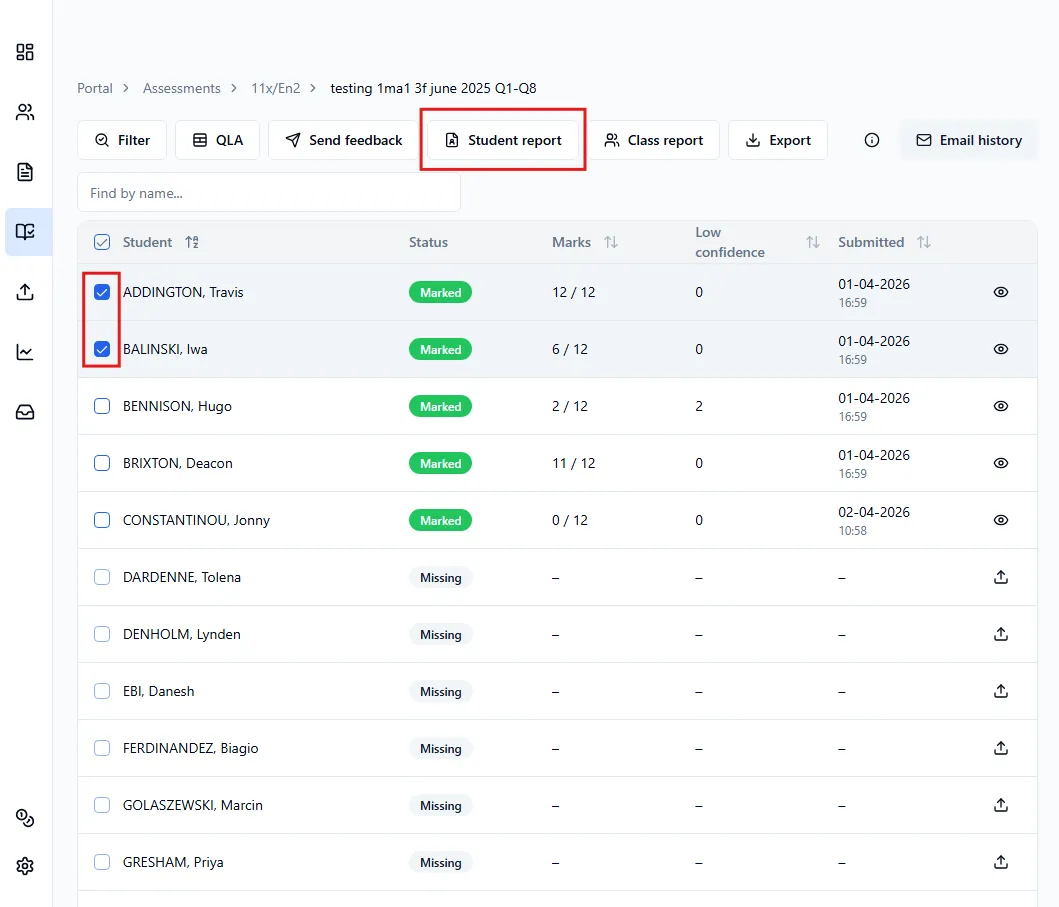Check CONSTANTINOU, Jonny checkbox
1059x907 pixels.
click(x=102, y=520)
